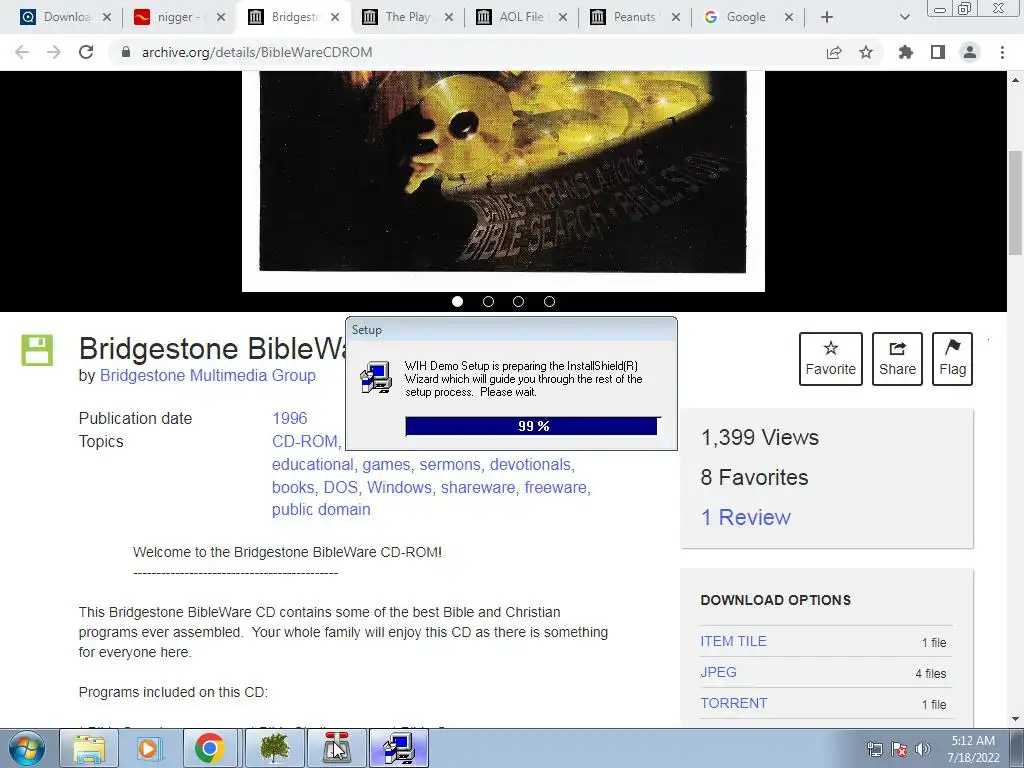Image resolution: width=1024 pixels, height=768 pixels.
Task: Open the Chrome three-dot menu
Action: pyautogui.click(x=1002, y=52)
